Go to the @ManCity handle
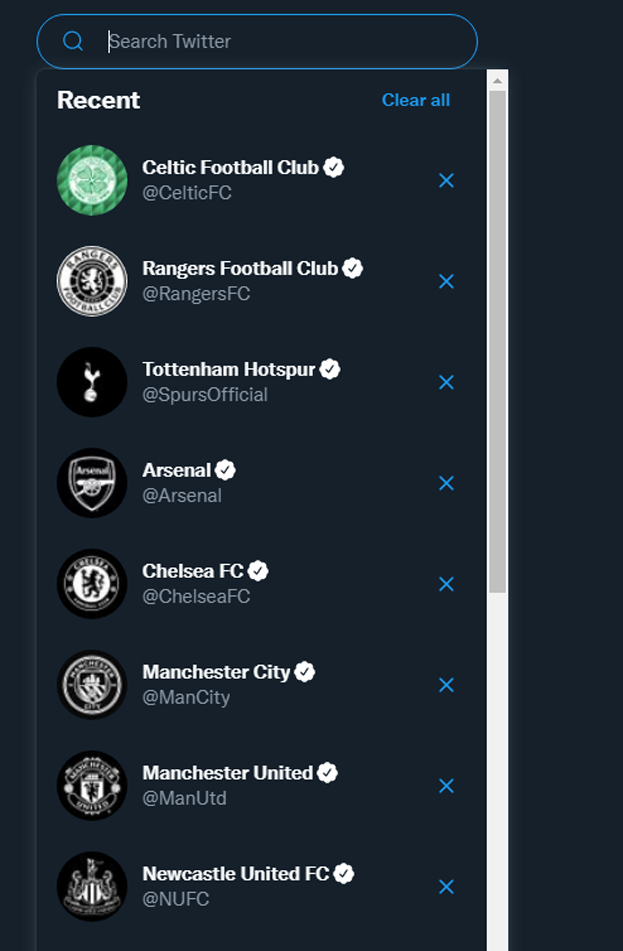623x951 pixels. point(186,698)
